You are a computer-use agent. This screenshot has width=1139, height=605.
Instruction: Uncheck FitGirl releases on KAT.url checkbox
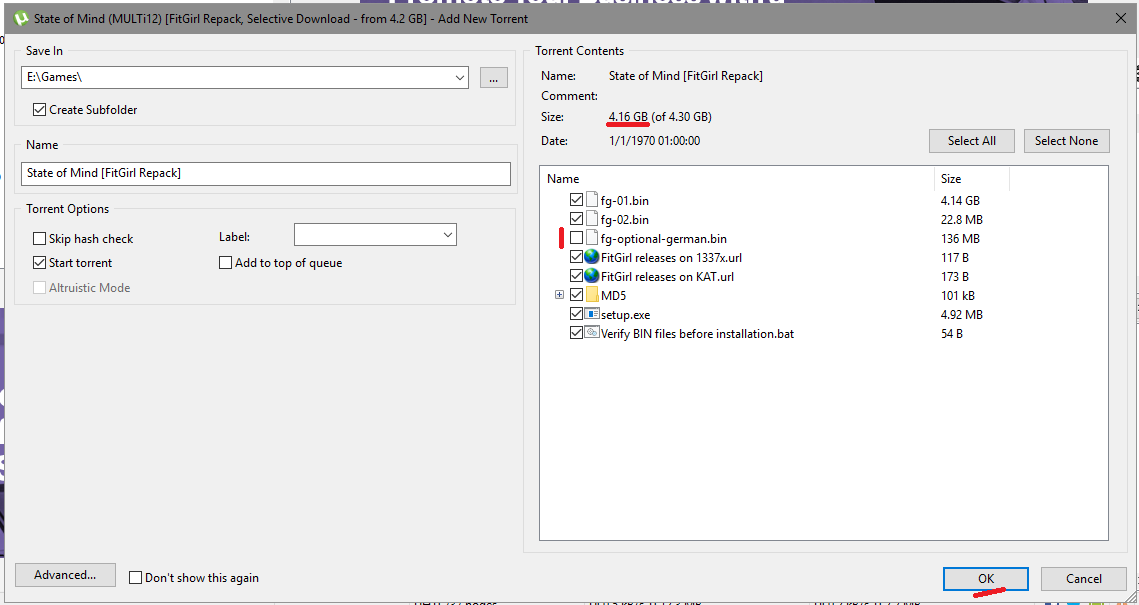click(577, 276)
